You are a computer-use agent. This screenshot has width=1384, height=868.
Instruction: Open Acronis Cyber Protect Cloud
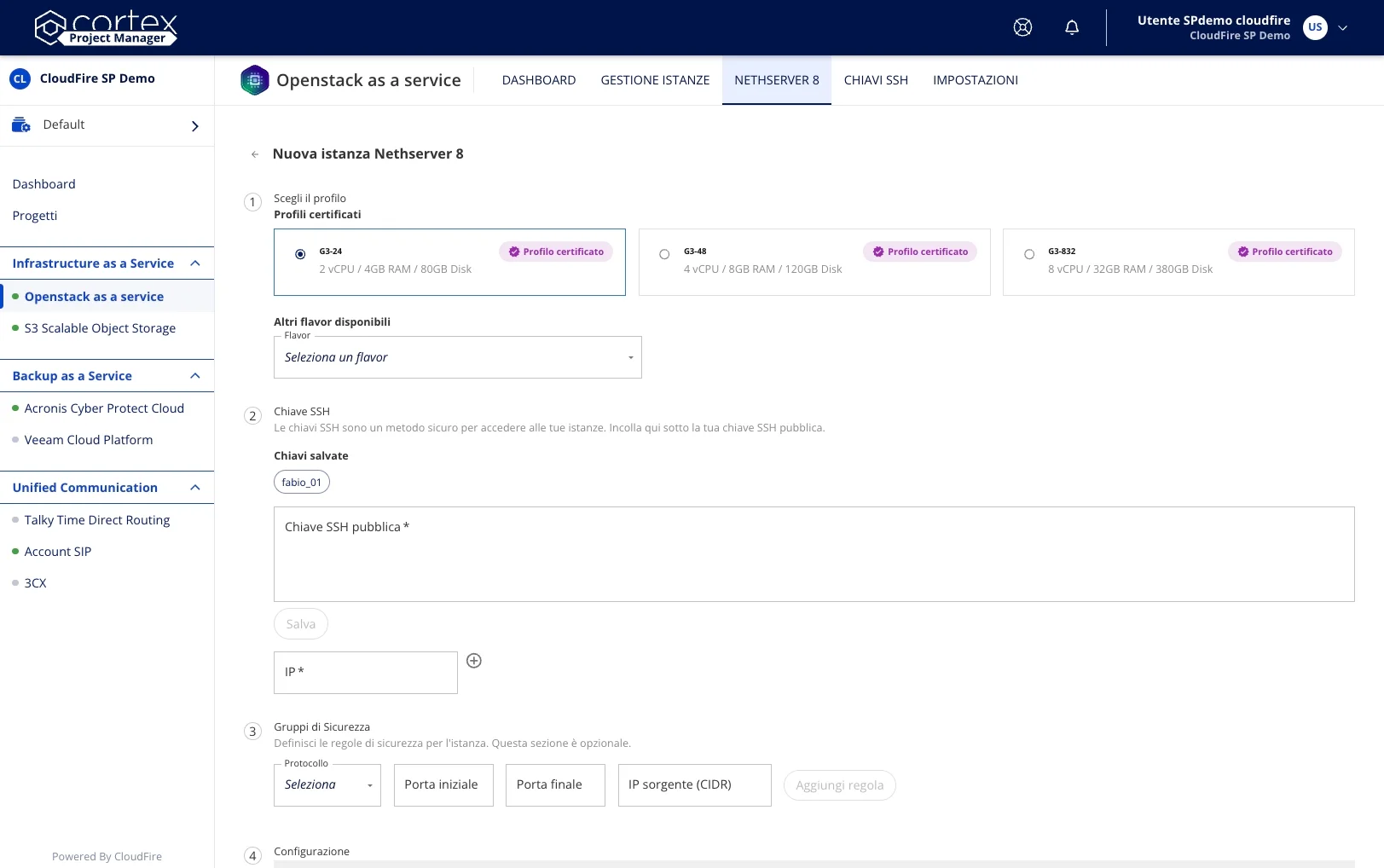point(104,408)
